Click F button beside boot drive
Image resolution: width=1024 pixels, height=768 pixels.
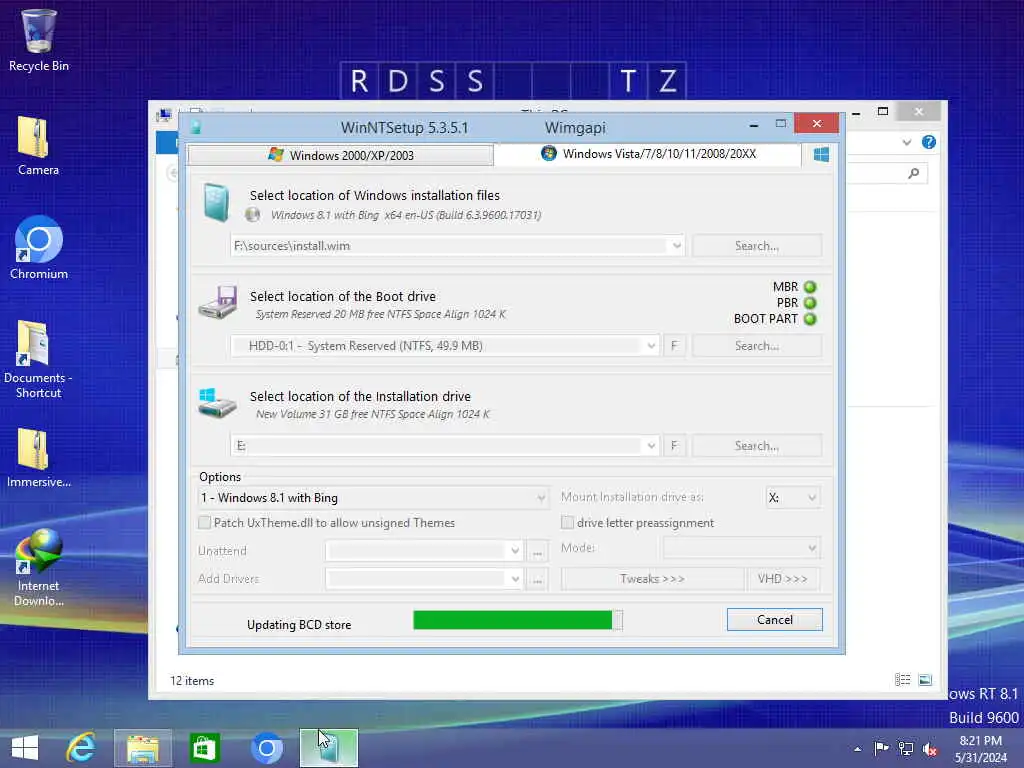(x=675, y=346)
